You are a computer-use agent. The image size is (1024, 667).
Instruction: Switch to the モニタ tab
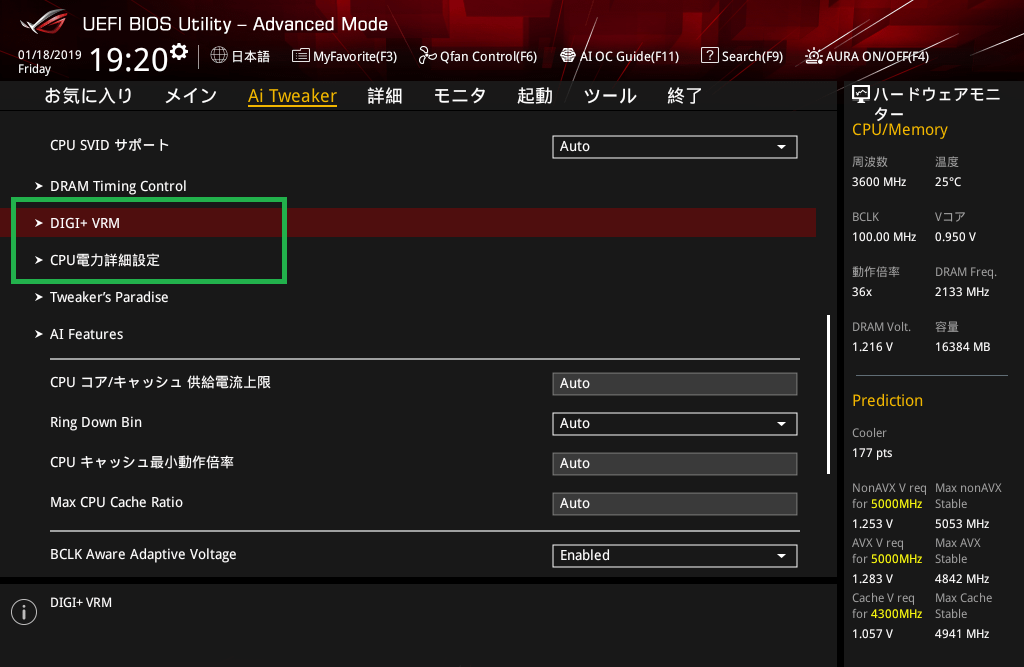(460, 96)
